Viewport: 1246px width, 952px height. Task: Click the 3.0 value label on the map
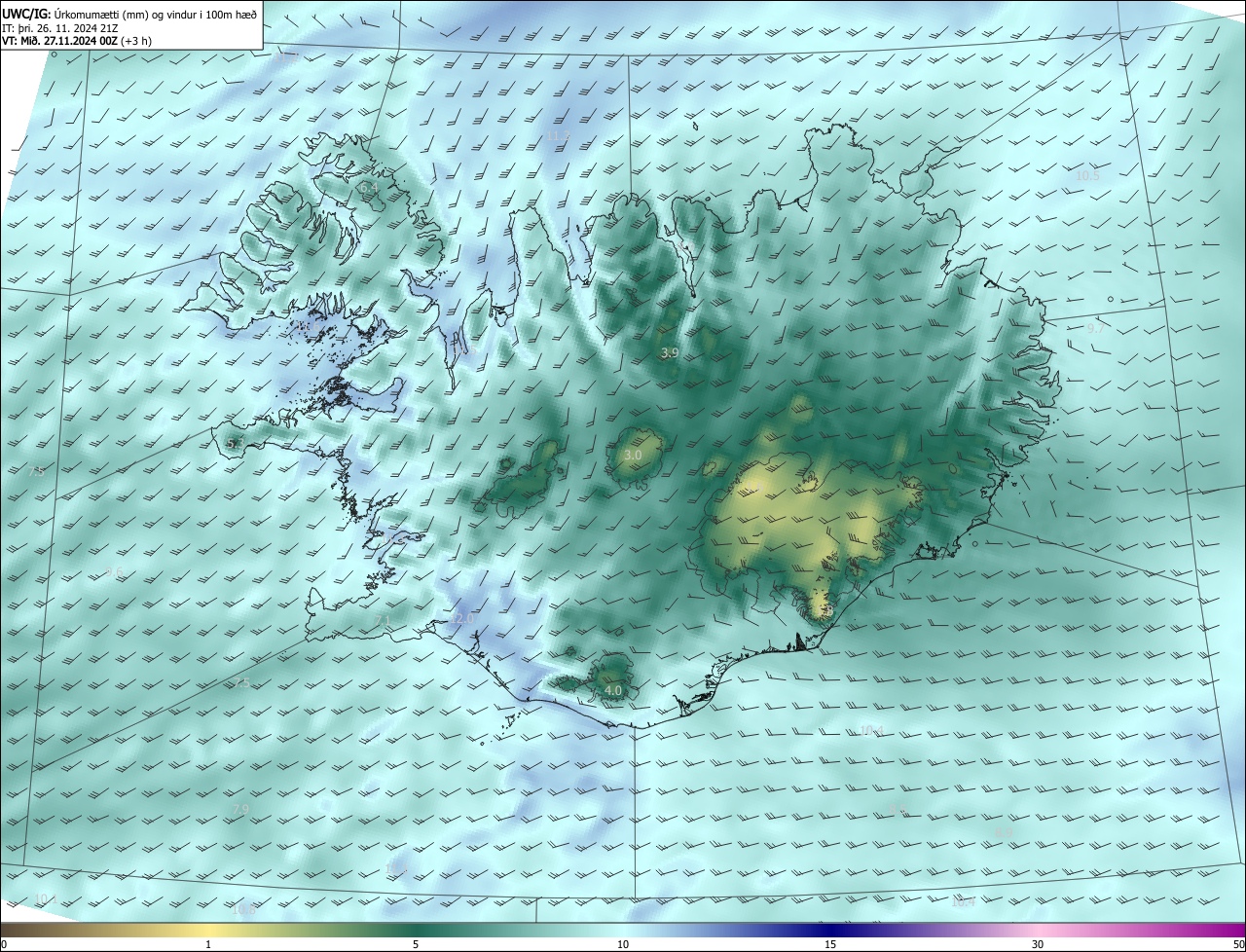[x=633, y=456]
